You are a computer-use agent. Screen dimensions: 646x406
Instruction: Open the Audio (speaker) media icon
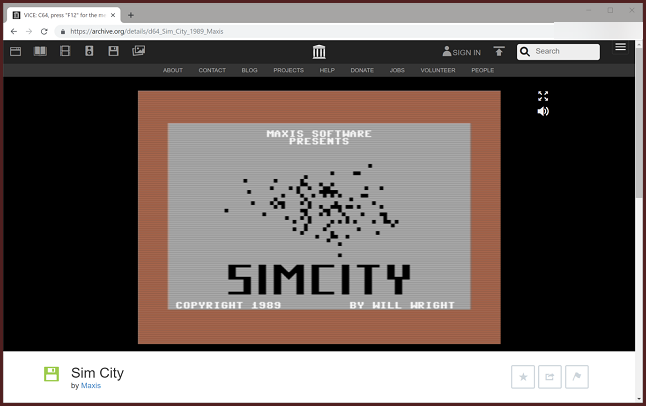[89, 51]
